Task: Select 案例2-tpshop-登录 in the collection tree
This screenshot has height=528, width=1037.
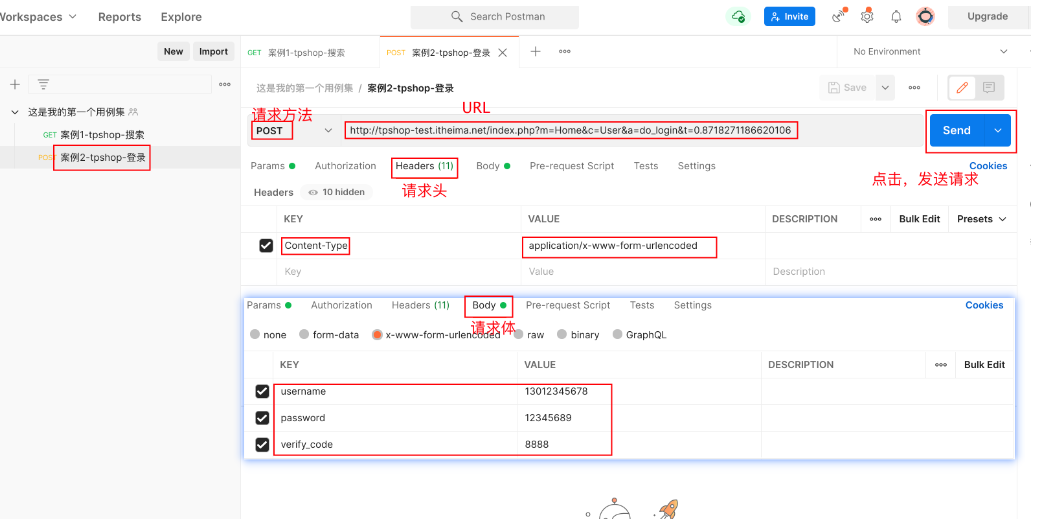Action: (103, 157)
